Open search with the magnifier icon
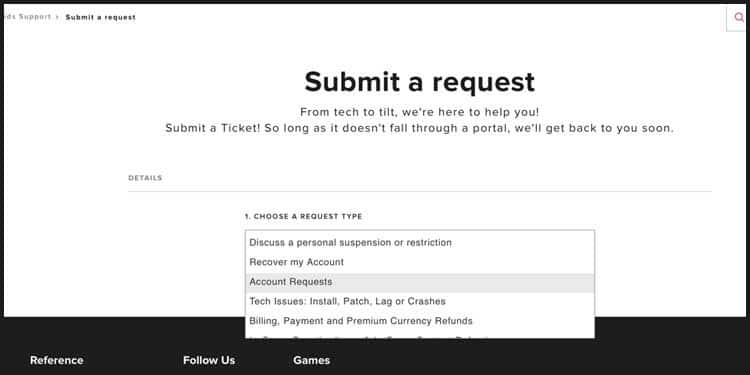 click(x=739, y=18)
